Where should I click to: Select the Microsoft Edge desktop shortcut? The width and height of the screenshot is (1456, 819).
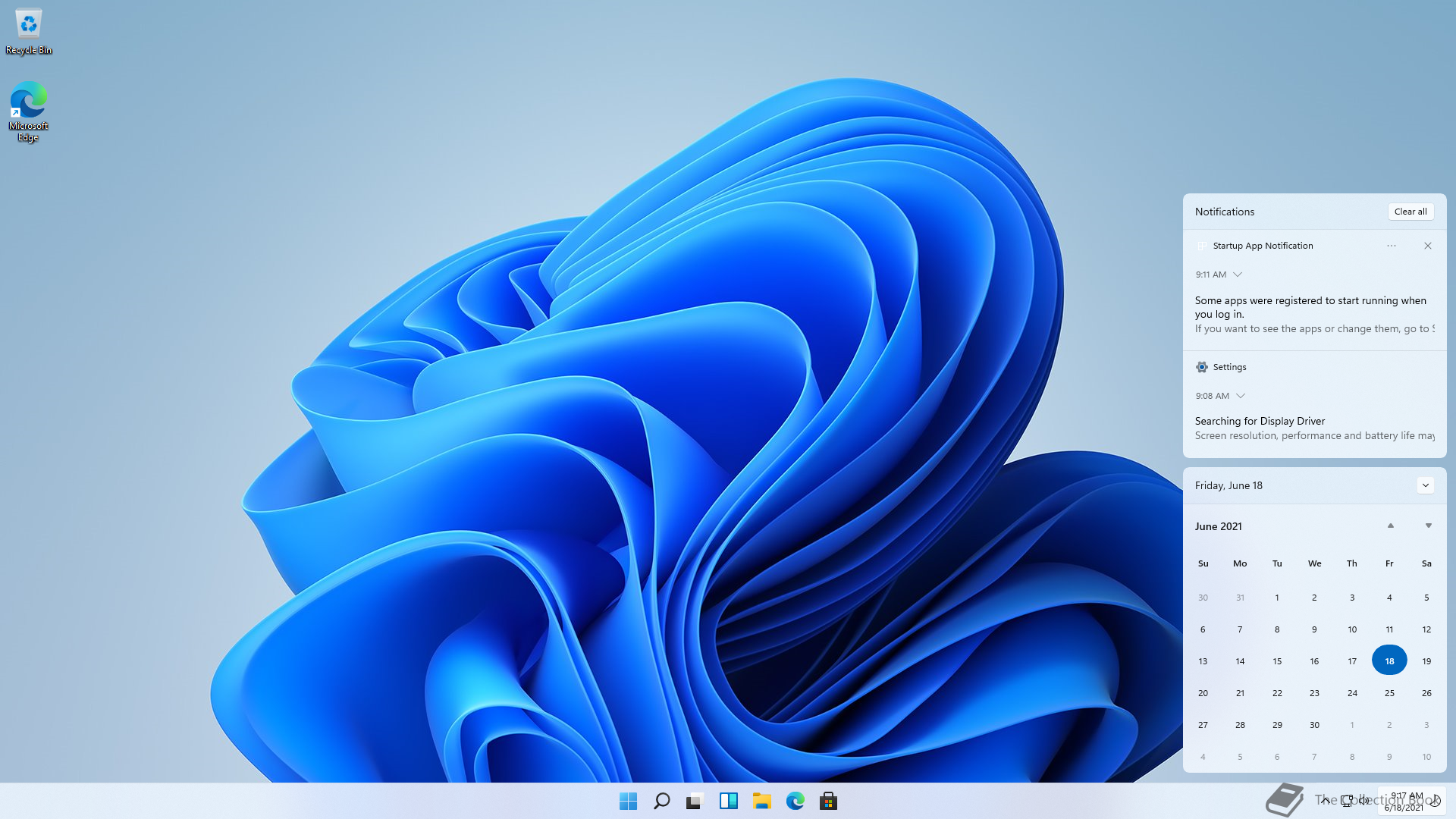[29, 111]
